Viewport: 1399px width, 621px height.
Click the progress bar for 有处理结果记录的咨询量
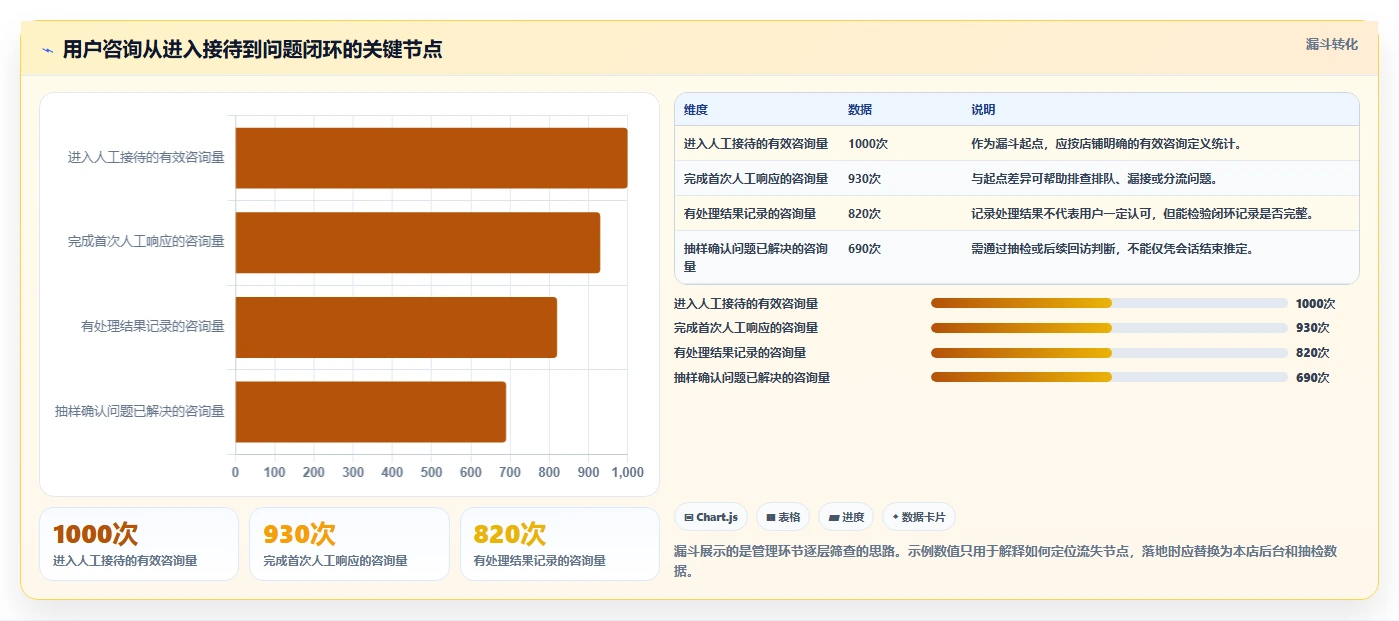(x=1109, y=353)
